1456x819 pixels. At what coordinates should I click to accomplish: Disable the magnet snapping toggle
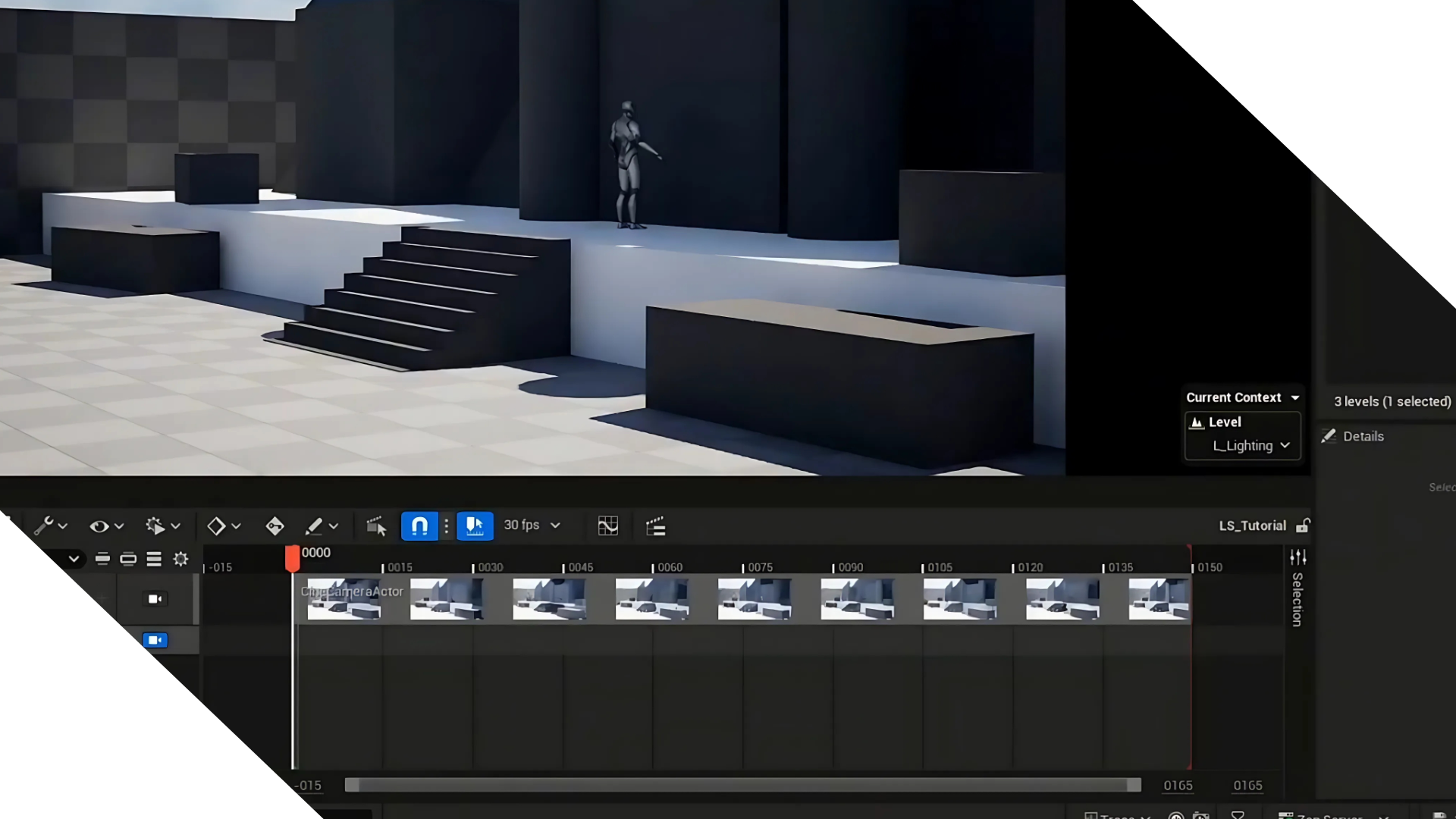click(x=419, y=525)
